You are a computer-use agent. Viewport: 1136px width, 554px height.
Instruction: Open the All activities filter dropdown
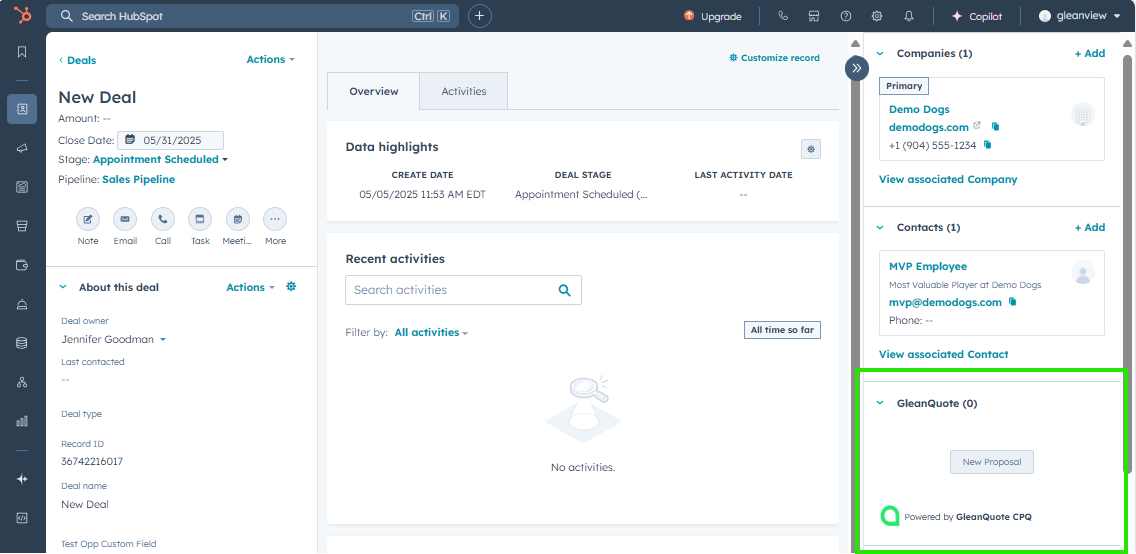[431, 332]
